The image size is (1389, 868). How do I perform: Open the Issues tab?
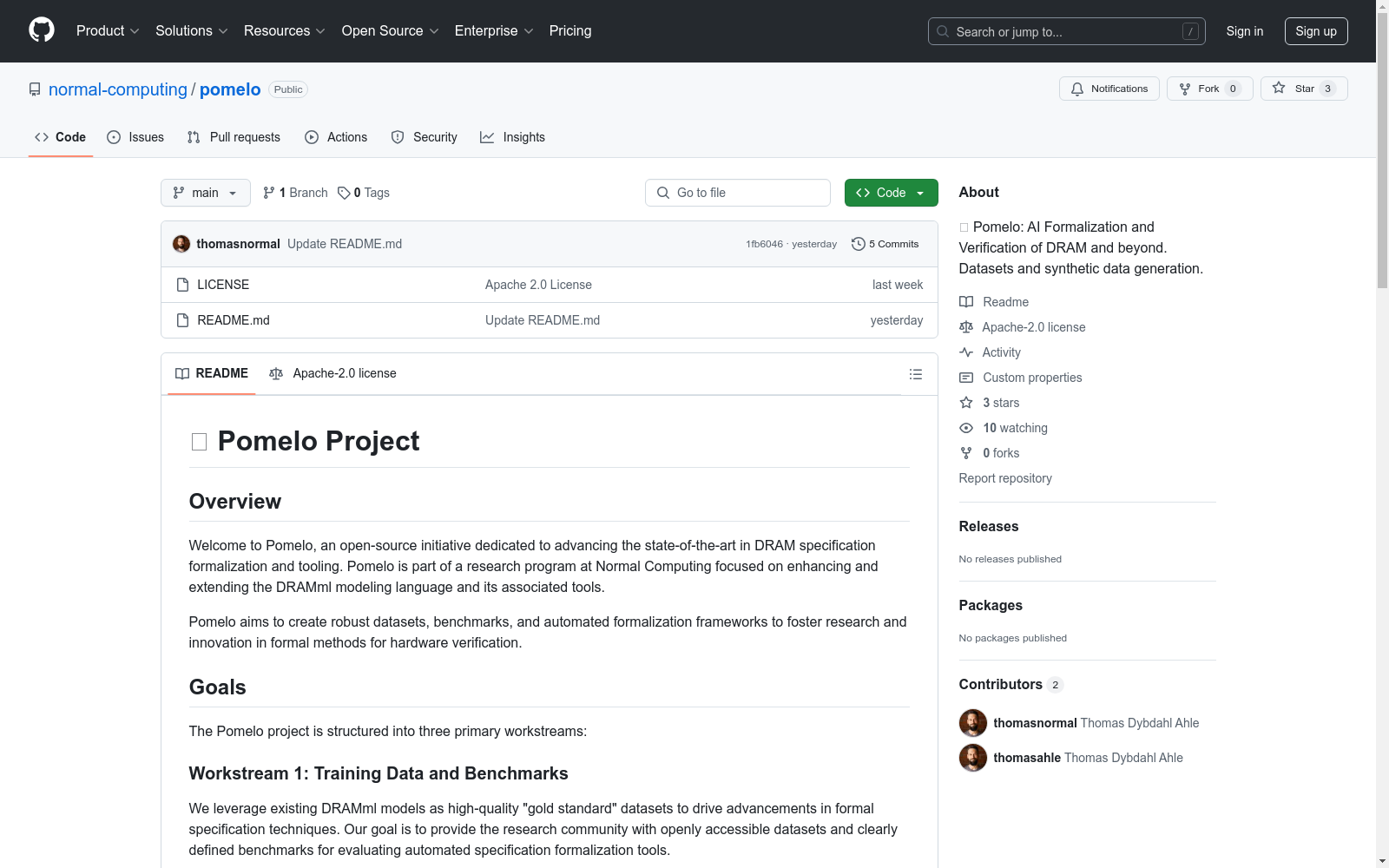click(135, 137)
